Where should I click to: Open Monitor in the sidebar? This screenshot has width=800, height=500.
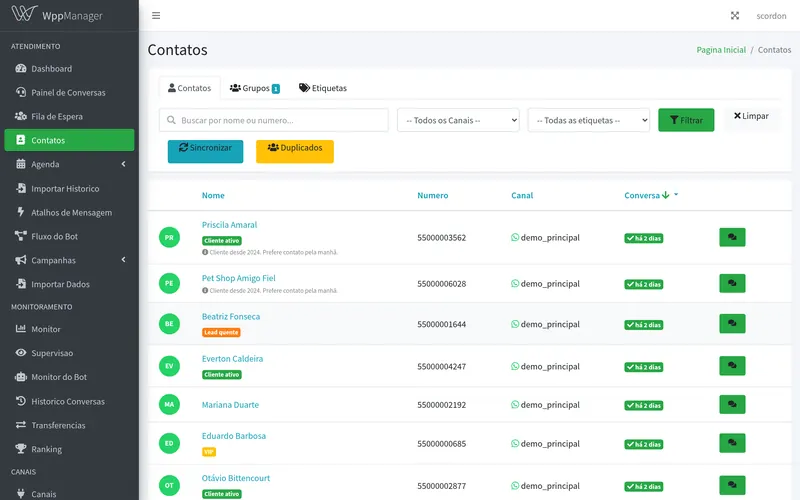tap(69, 329)
